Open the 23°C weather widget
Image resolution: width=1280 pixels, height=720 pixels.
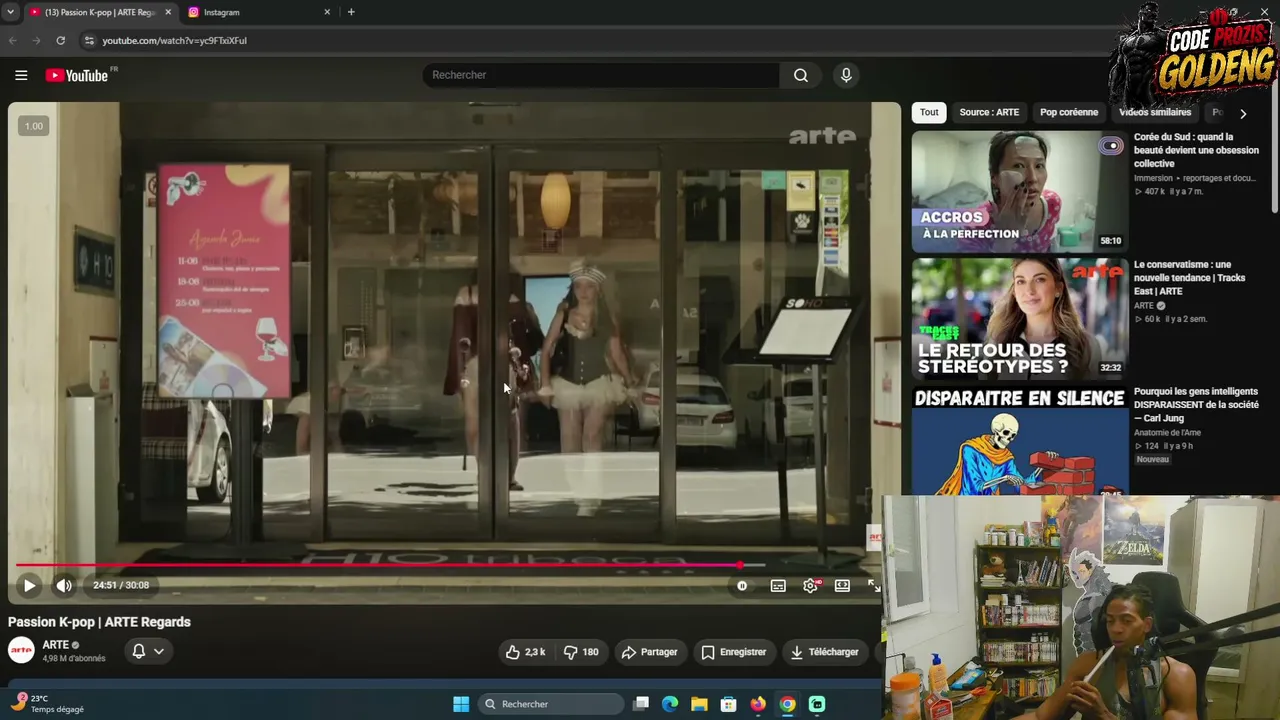pos(47,704)
